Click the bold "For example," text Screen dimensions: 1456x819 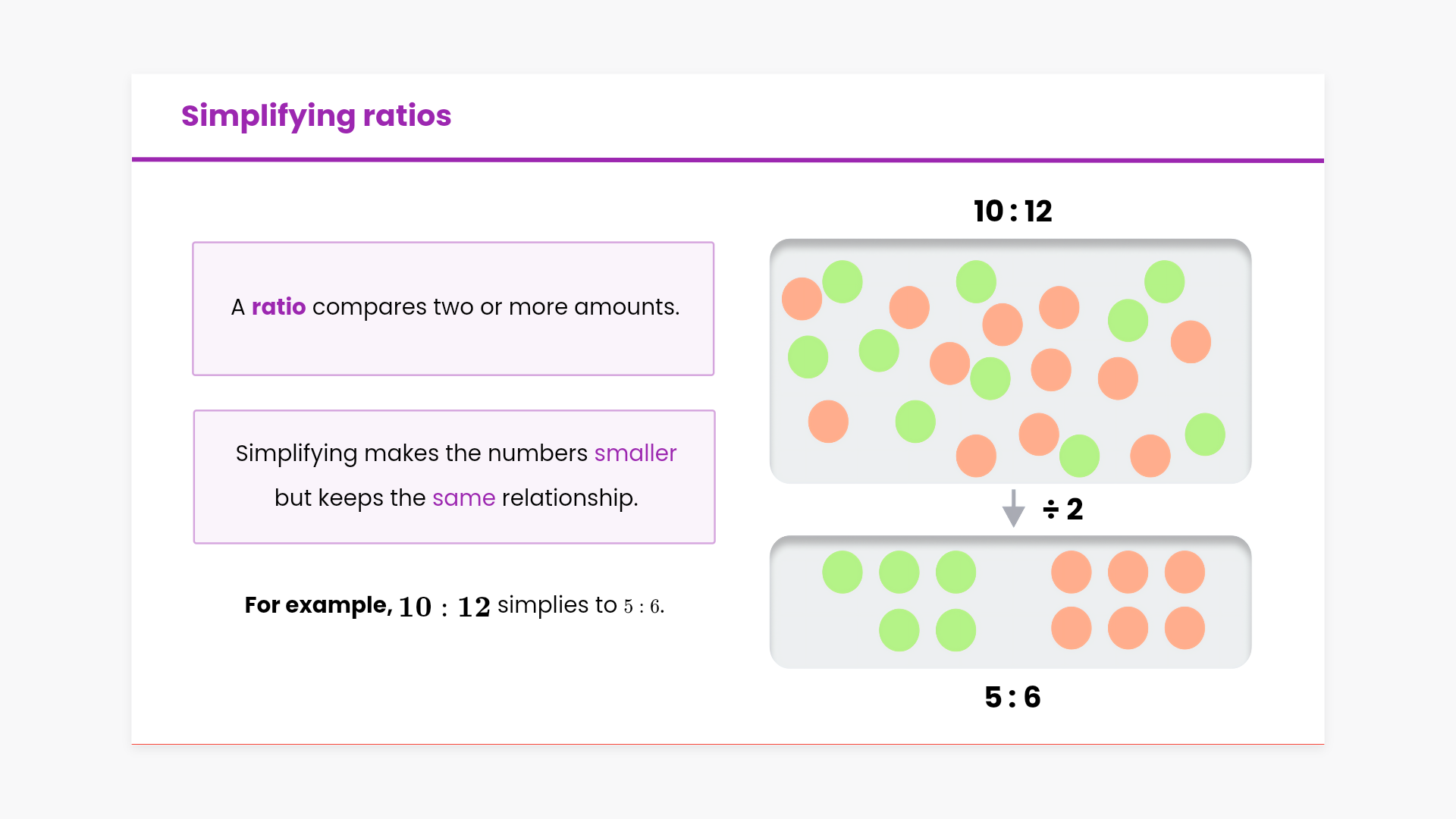click(x=318, y=605)
